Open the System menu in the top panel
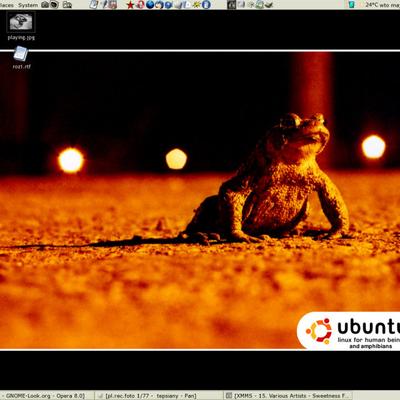 tap(28, 5)
